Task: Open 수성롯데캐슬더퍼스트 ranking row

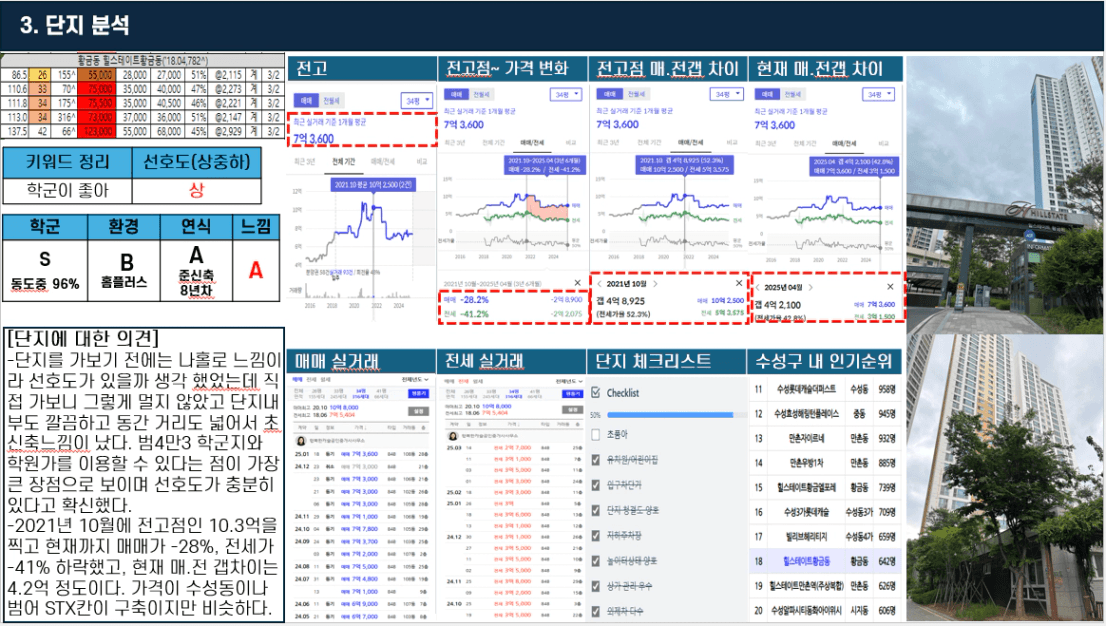Action: 823,389
